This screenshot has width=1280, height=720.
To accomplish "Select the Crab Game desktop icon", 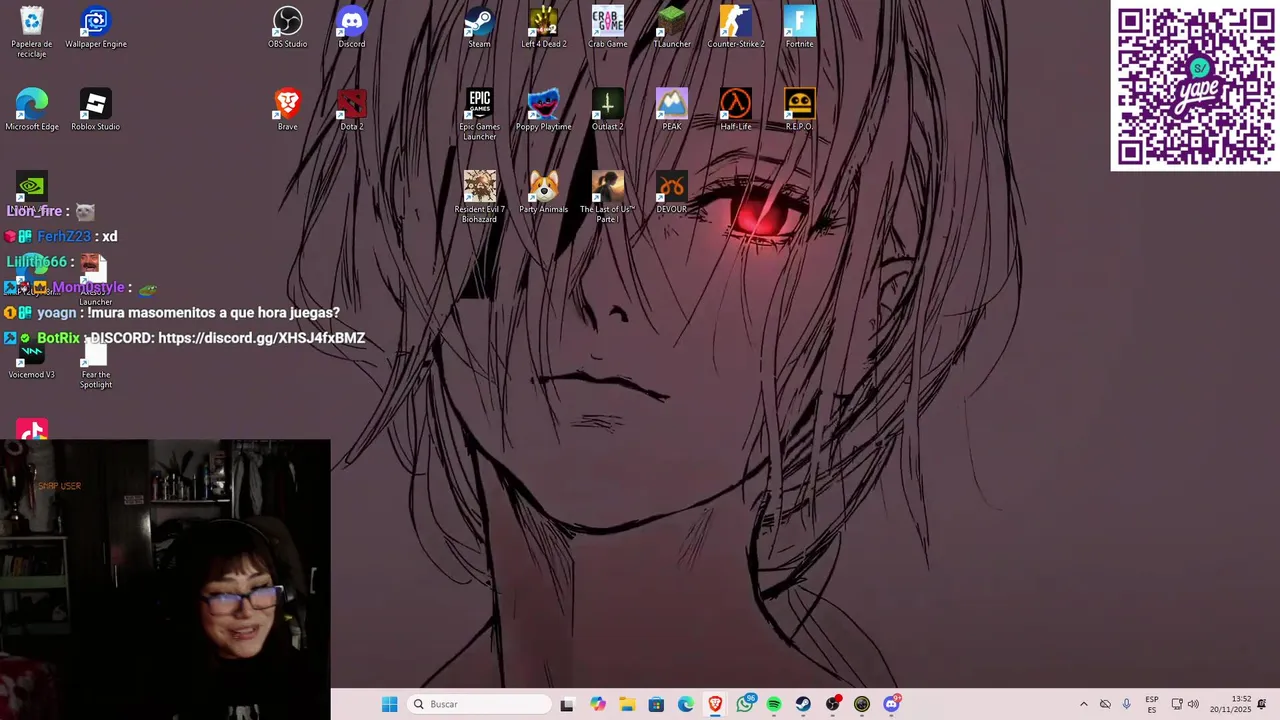I will click(x=608, y=28).
